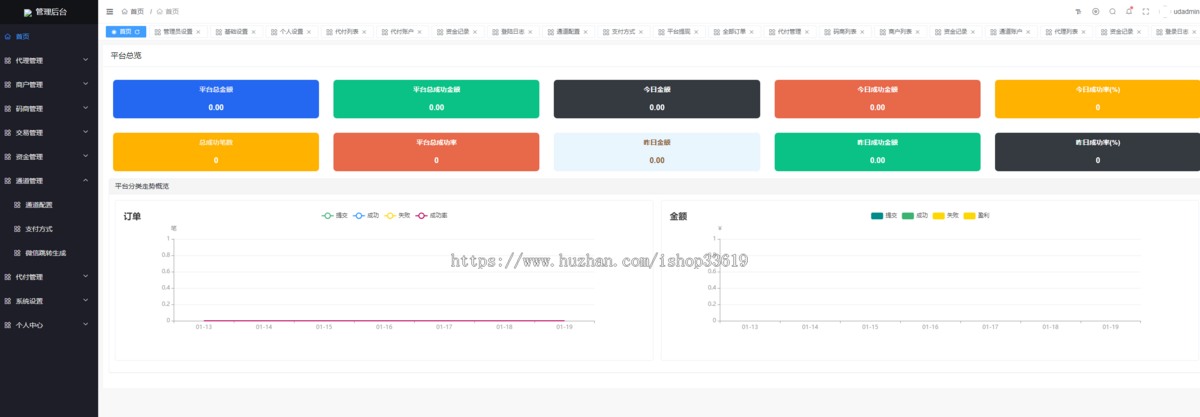Expand the sidebar 代付管理 chevron

pyautogui.click(x=86, y=276)
